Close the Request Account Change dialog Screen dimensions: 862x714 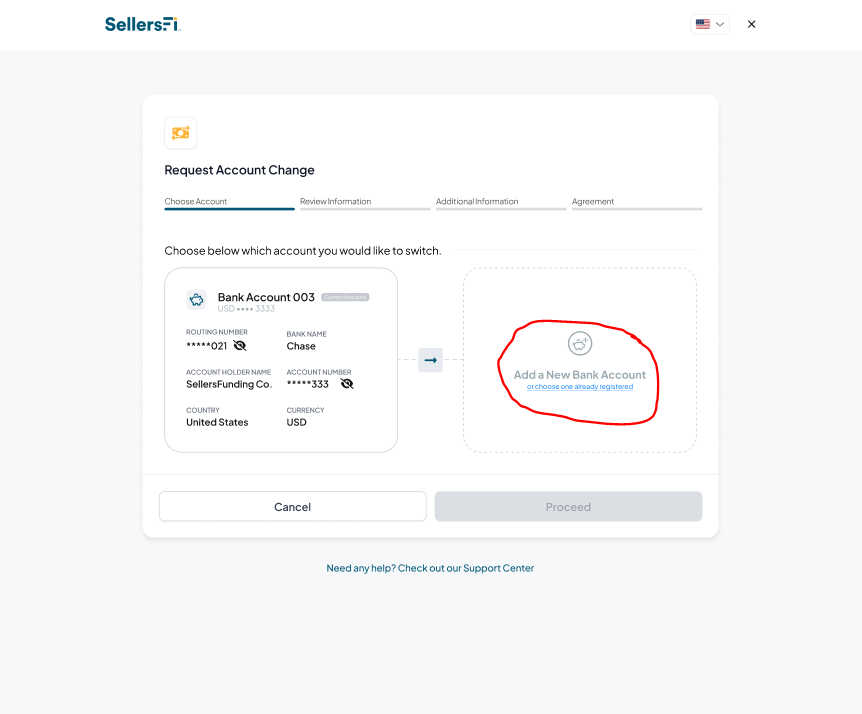[x=752, y=24]
